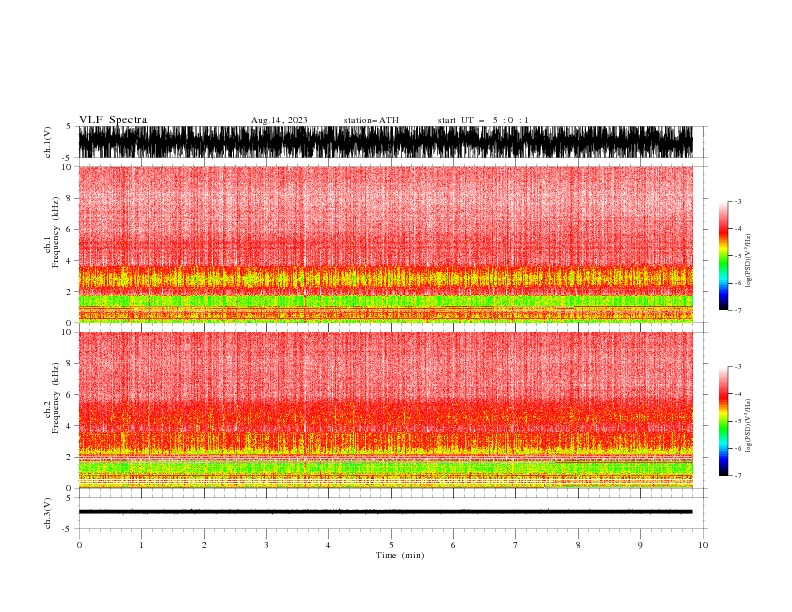792x612 pixels.
Task: Click the "6" kHz tick of ch.2 spectrogram
Action: pos(69,395)
